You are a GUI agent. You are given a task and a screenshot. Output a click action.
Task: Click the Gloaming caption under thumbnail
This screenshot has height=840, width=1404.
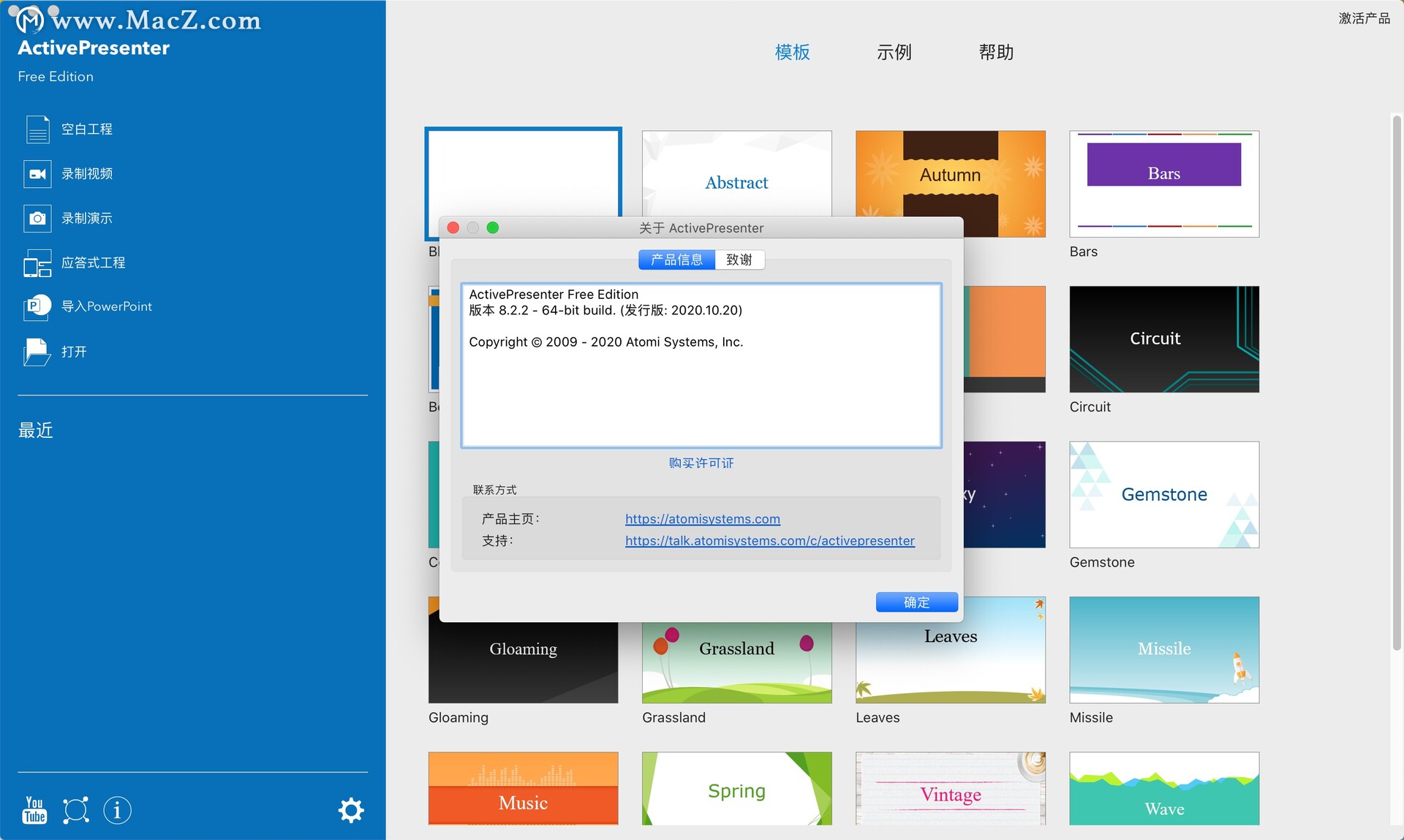(x=458, y=718)
